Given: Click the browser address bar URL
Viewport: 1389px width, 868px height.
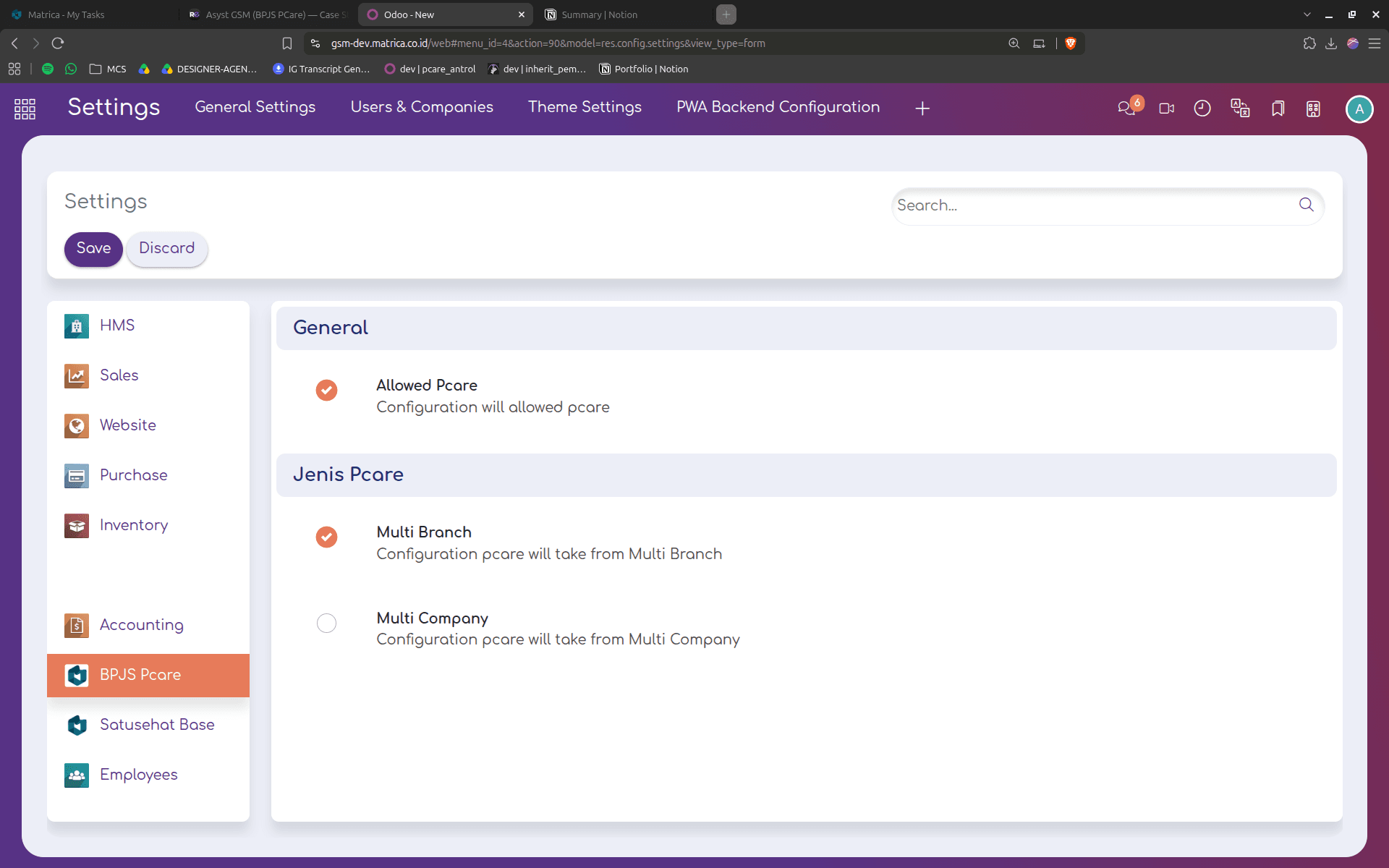Looking at the screenshot, I should [x=548, y=43].
